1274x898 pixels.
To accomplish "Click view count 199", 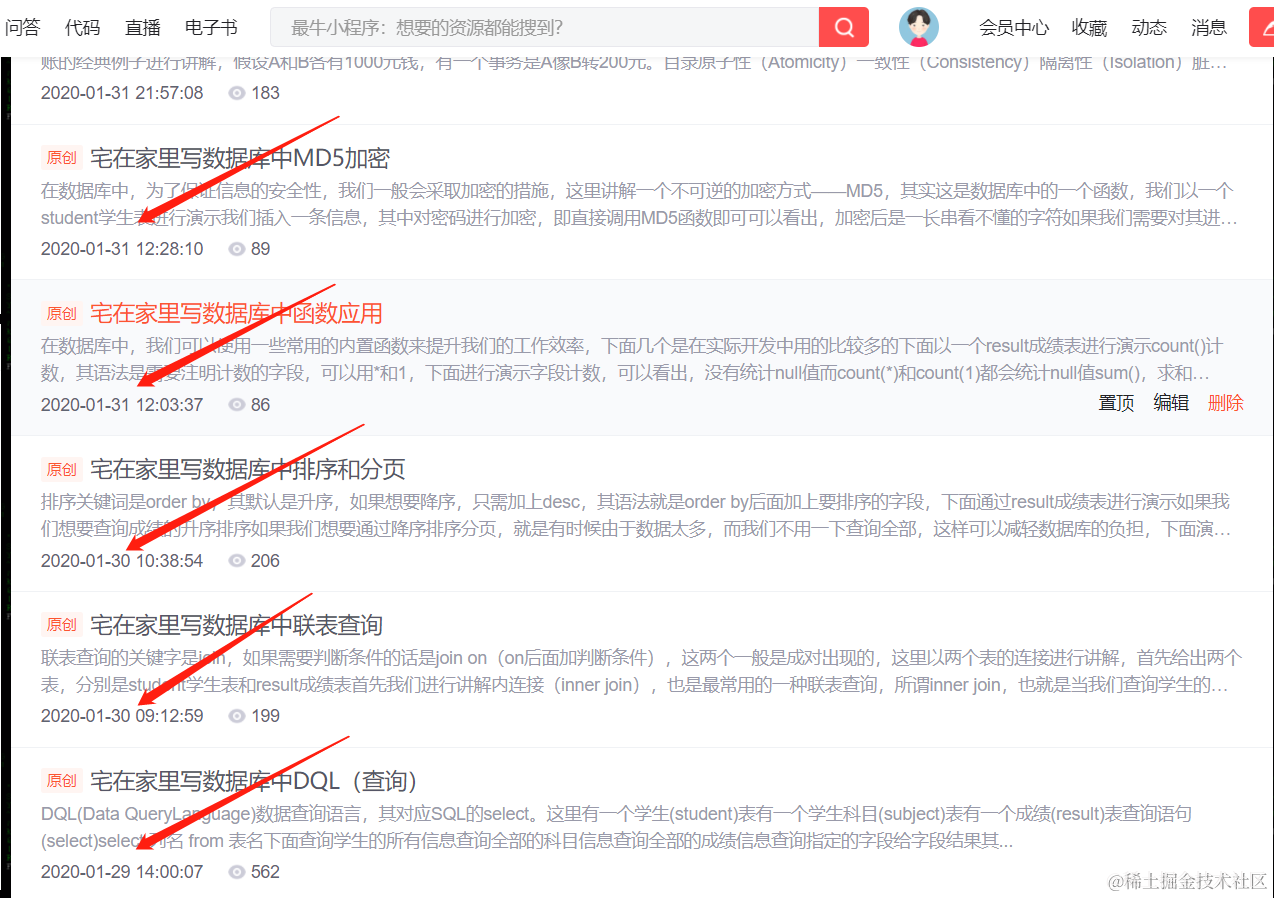I will coord(265,716).
